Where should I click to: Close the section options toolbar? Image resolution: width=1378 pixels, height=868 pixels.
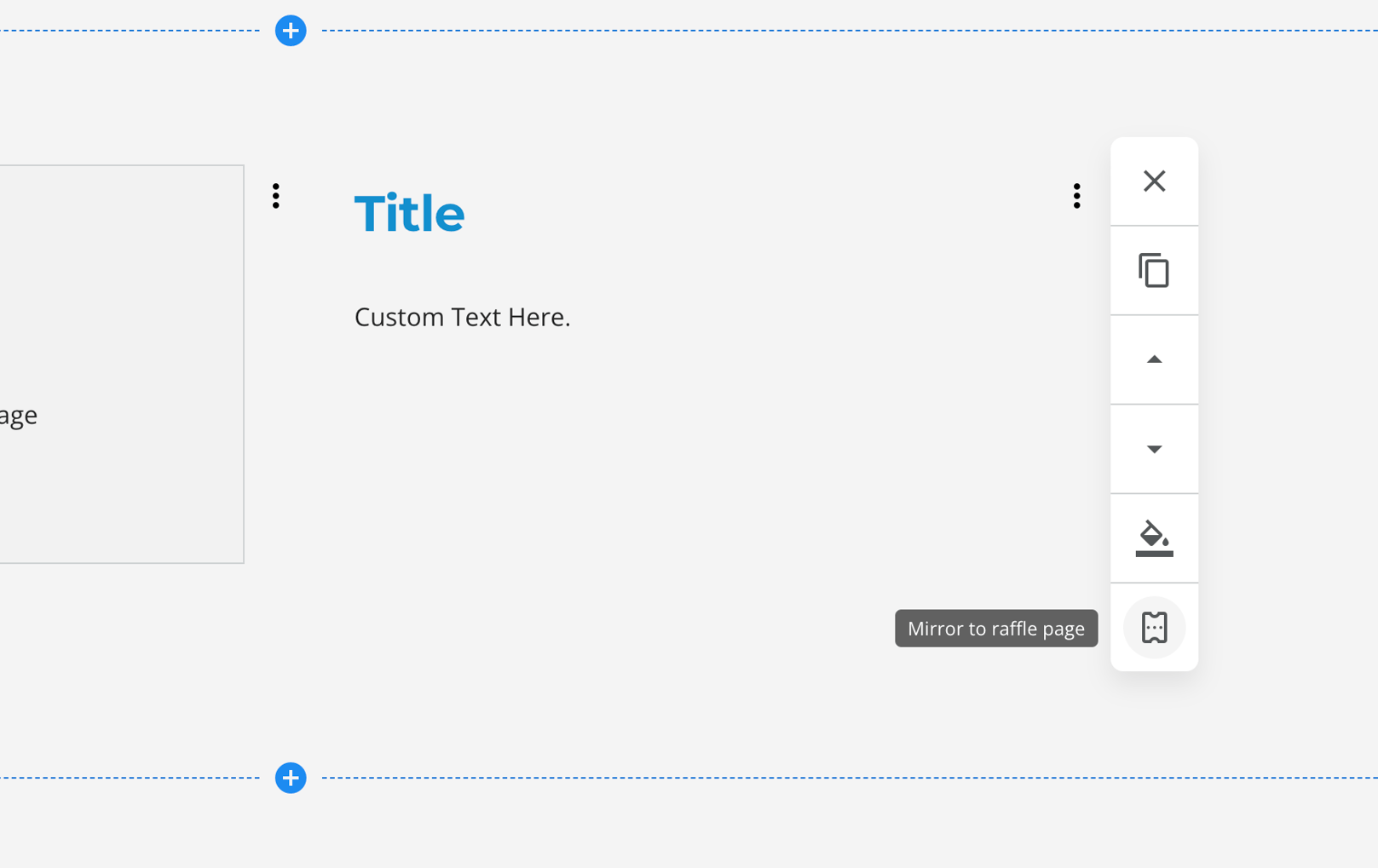(1154, 181)
